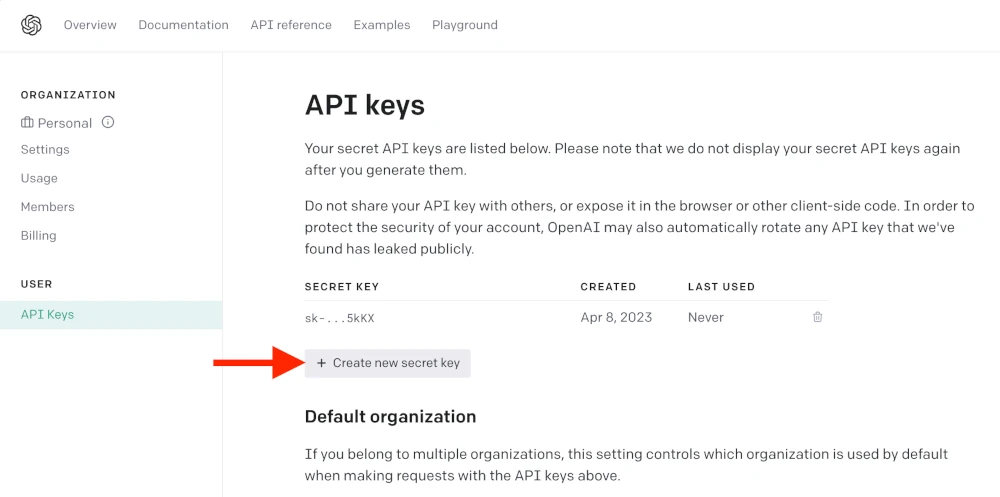Image resolution: width=1000 pixels, height=497 pixels.
Task: Open organization Settings
Action: coord(45,149)
